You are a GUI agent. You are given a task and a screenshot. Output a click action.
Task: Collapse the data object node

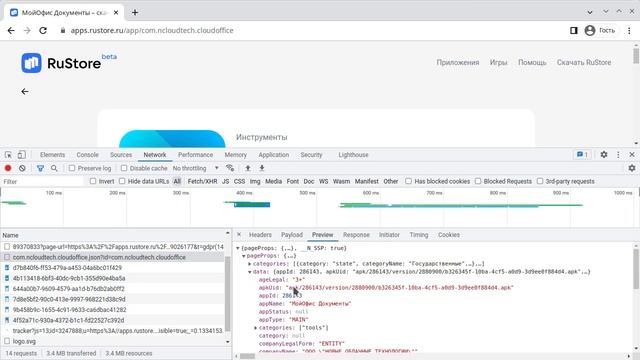coord(250,272)
